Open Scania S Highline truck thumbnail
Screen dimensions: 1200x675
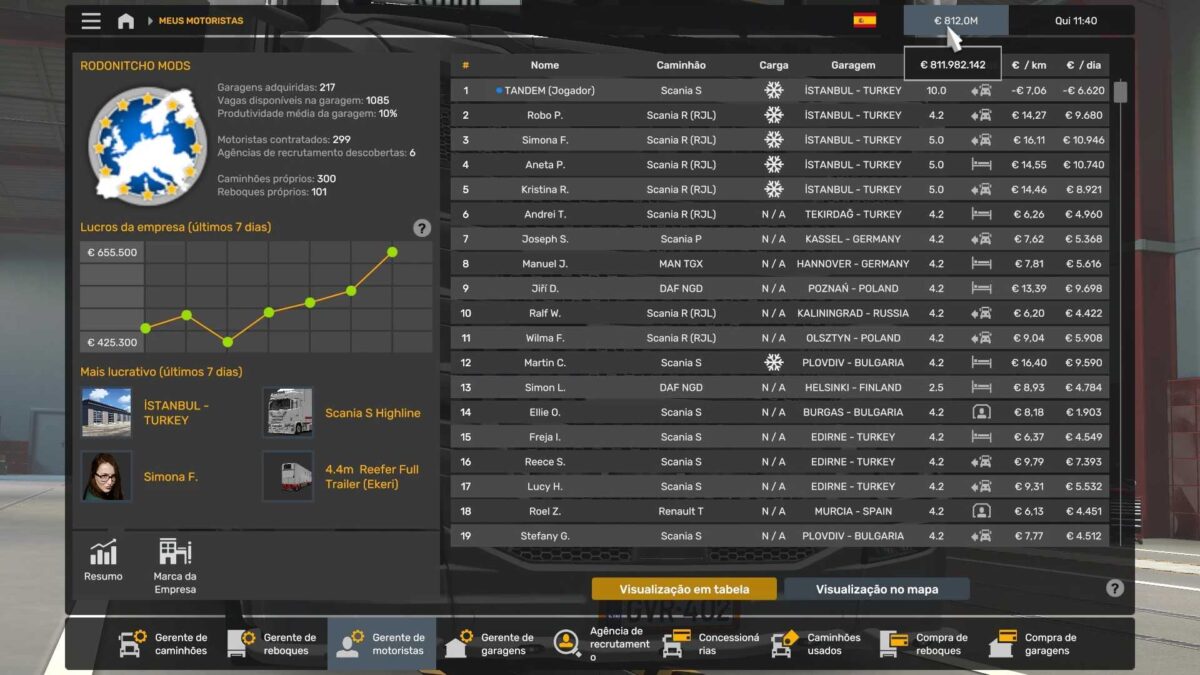click(x=288, y=413)
